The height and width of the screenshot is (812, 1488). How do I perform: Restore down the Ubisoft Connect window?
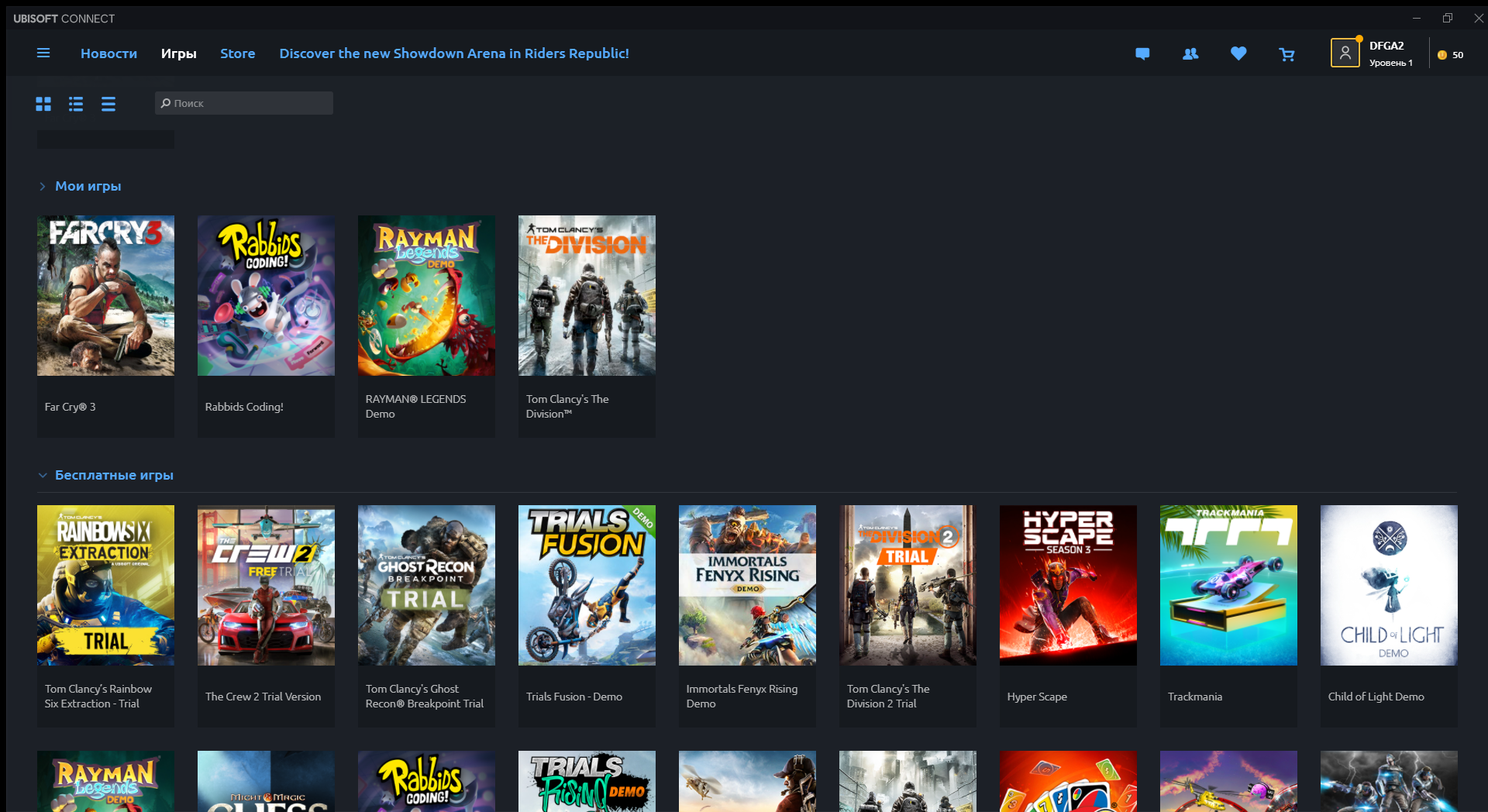click(x=1448, y=18)
